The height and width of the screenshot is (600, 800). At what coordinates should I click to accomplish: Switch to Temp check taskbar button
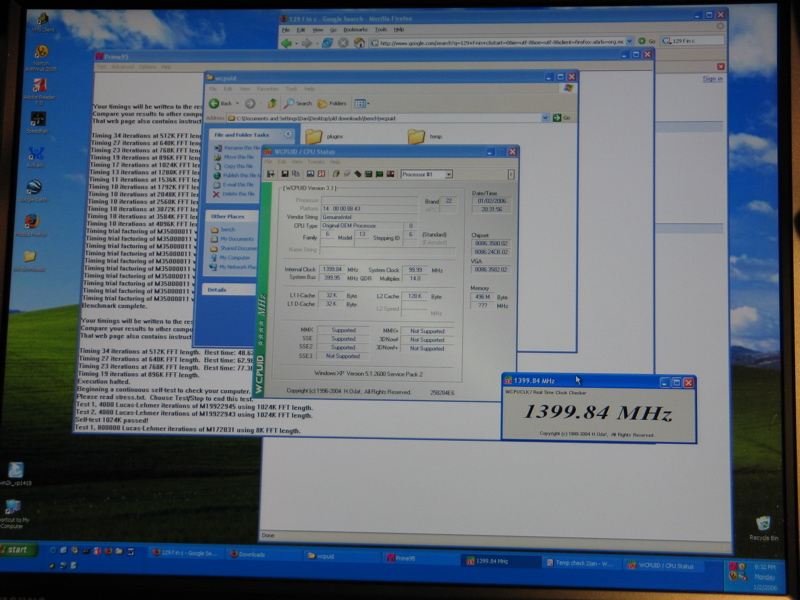pyautogui.click(x=581, y=562)
